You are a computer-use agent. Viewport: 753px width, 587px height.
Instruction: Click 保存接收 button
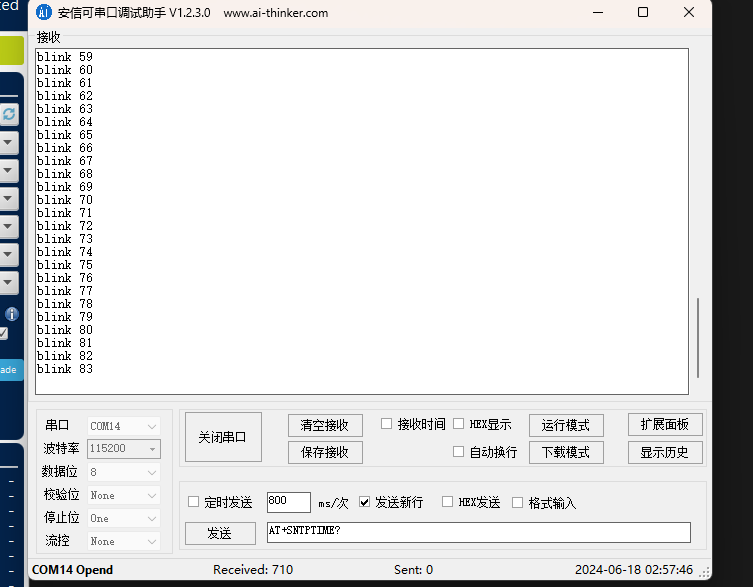tap(325, 452)
